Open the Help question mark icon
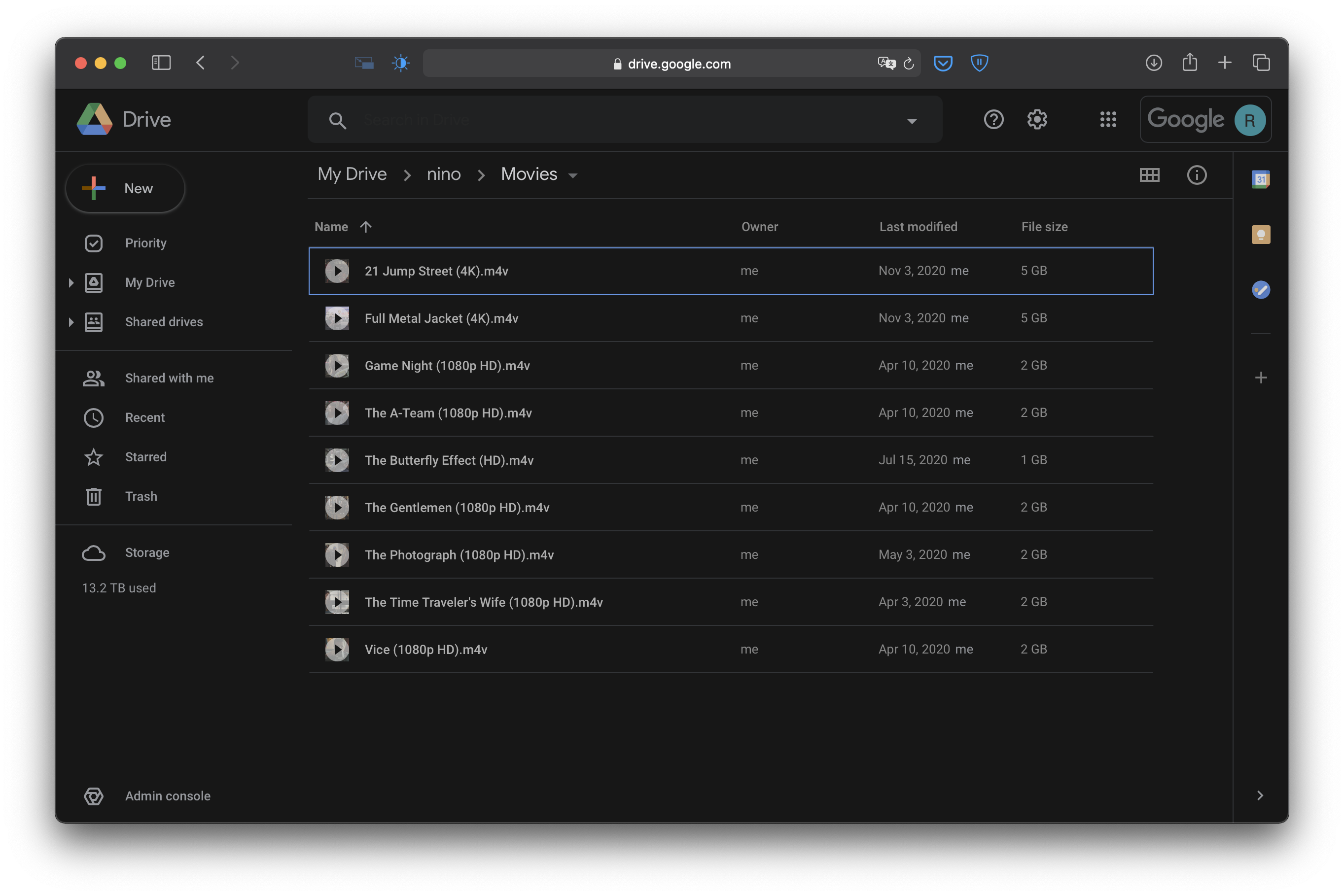Screen dimensions: 1344x896 pos(993,119)
